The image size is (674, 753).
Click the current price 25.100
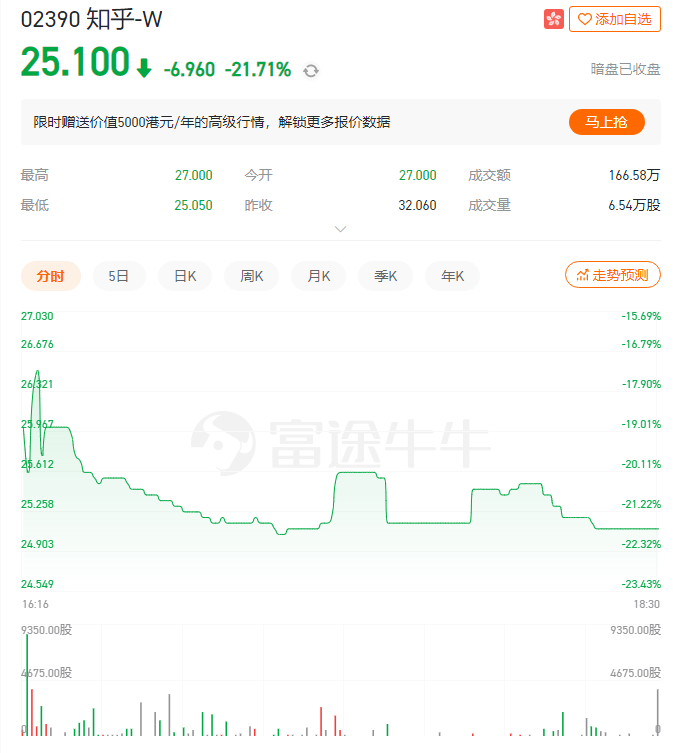(x=75, y=62)
